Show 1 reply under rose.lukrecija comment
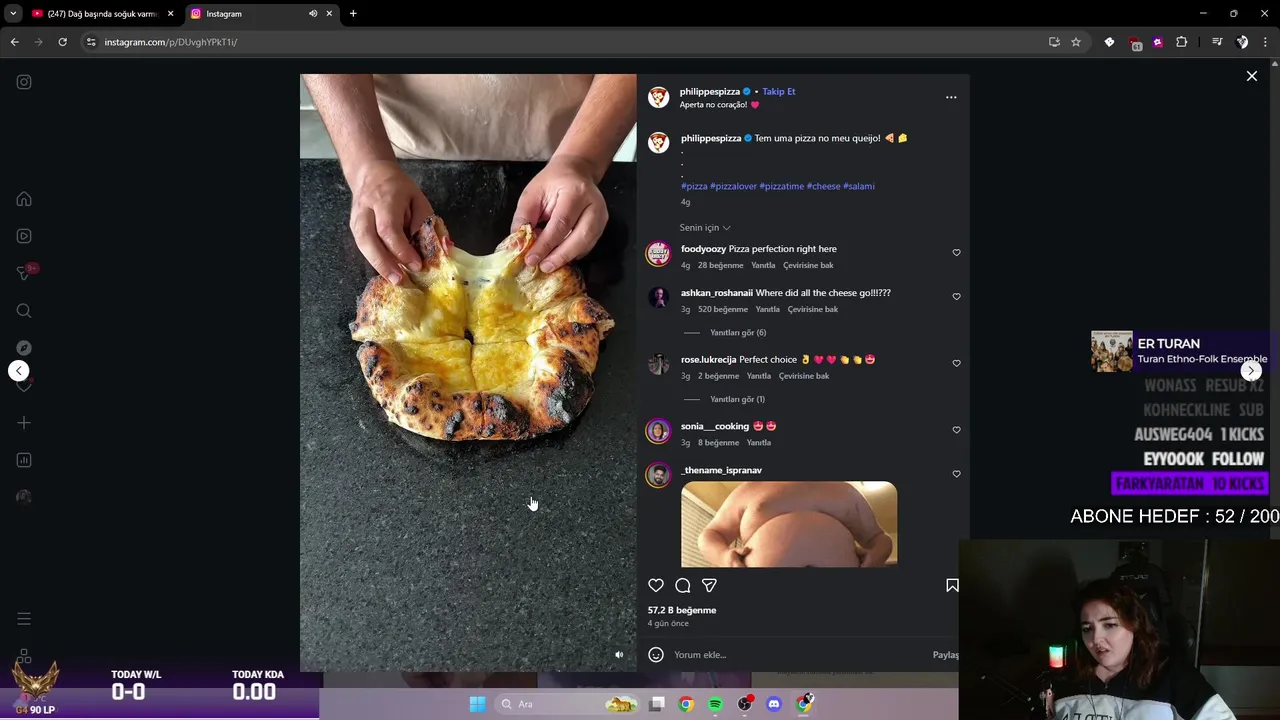The width and height of the screenshot is (1280, 720). coord(737,399)
